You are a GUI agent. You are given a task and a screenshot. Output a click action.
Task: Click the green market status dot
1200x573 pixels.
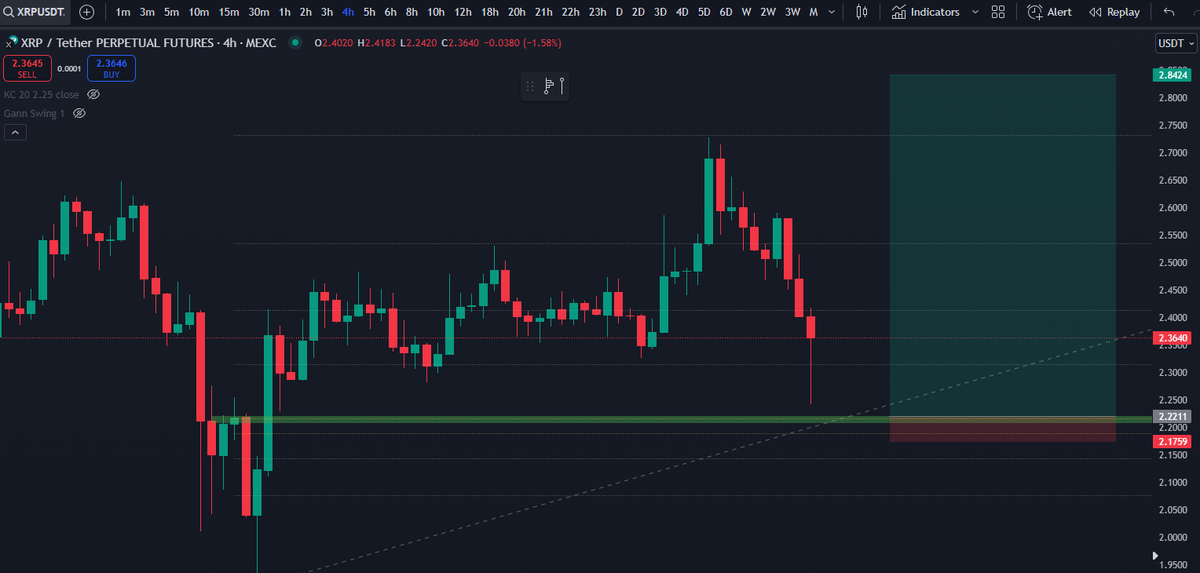(x=294, y=43)
